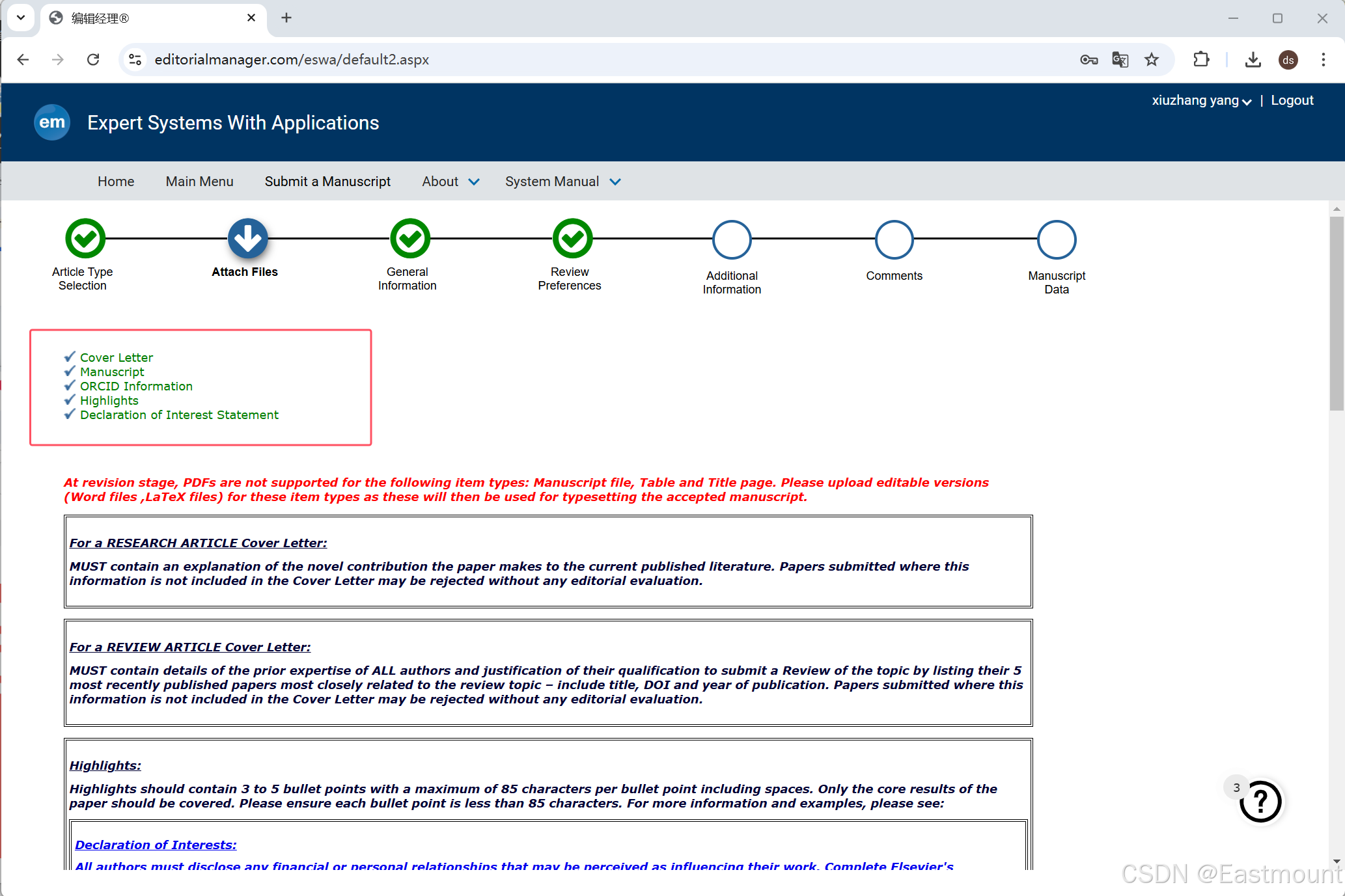Select the Comments step circle

(x=894, y=240)
